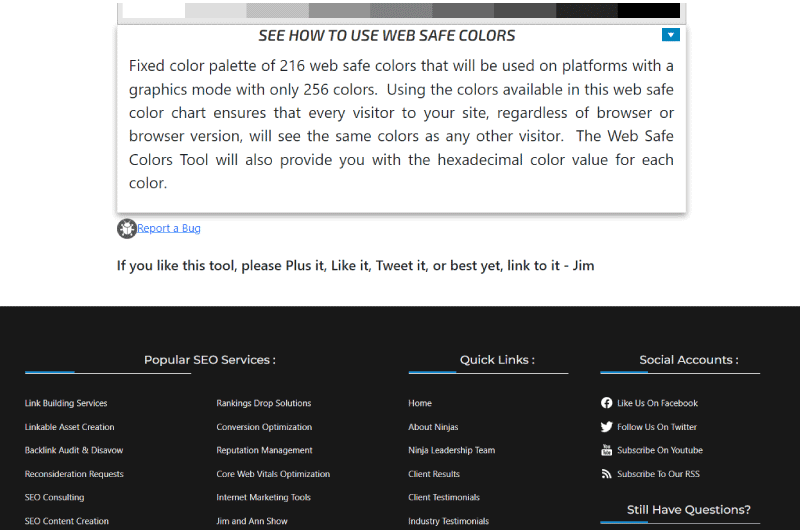Open the Backlink Audit & Disavow link
The image size is (800, 530).
[73, 450]
